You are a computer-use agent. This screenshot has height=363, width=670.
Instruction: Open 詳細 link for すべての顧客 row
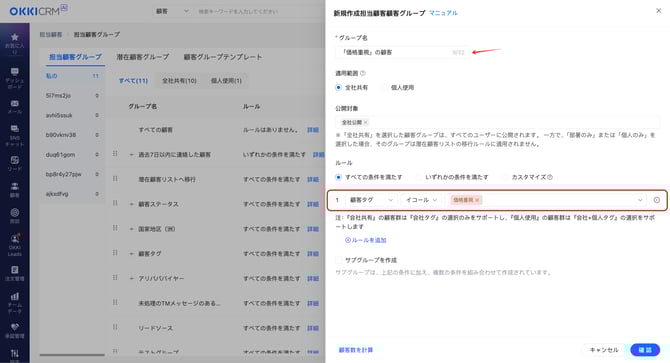(x=313, y=130)
